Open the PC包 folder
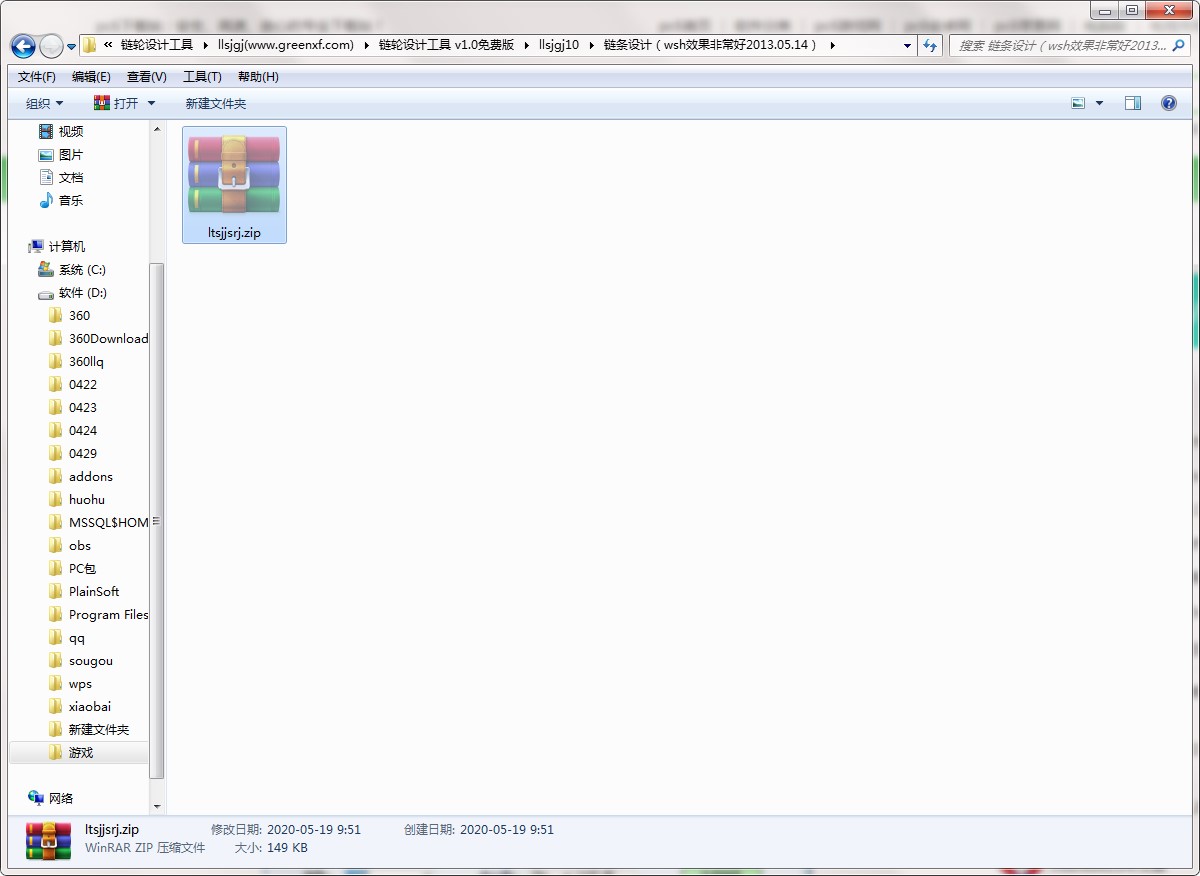1200x876 pixels. [73, 568]
